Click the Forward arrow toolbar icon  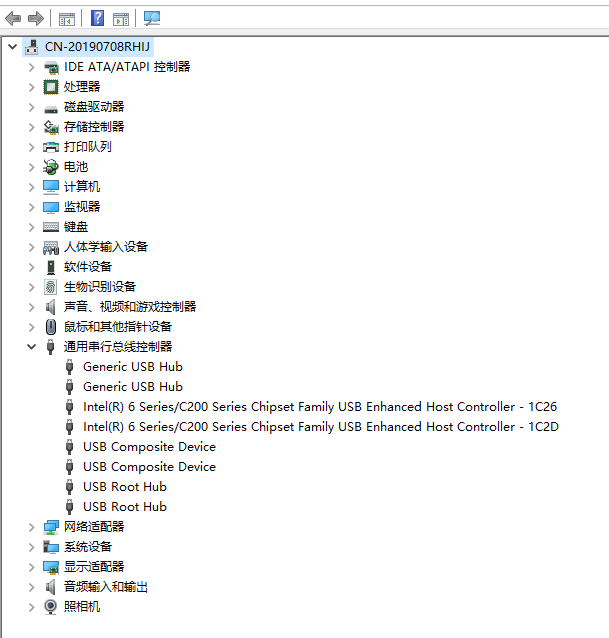tap(36, 19)
